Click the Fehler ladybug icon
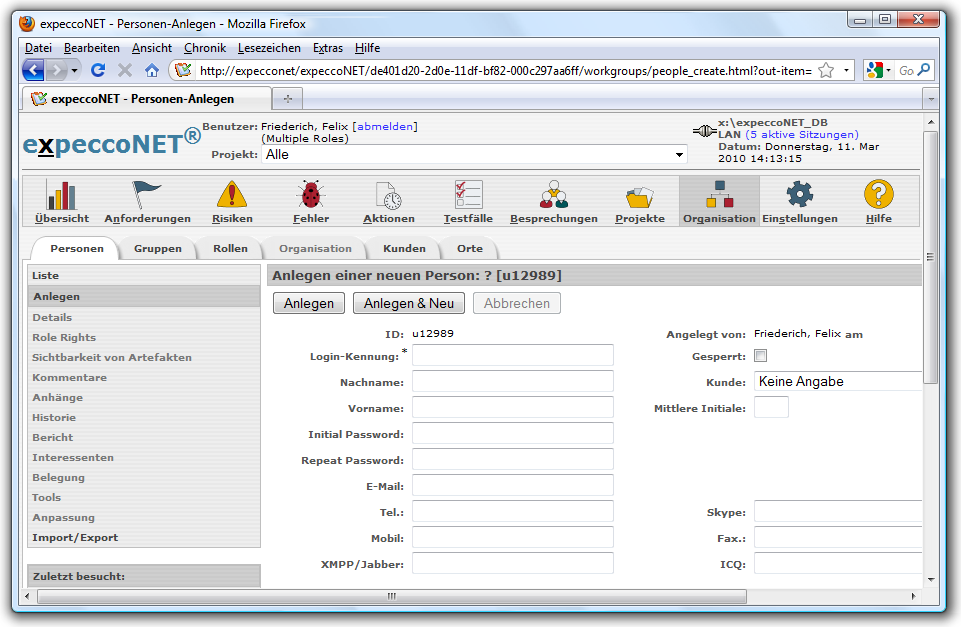 click(x=310, y=195)
